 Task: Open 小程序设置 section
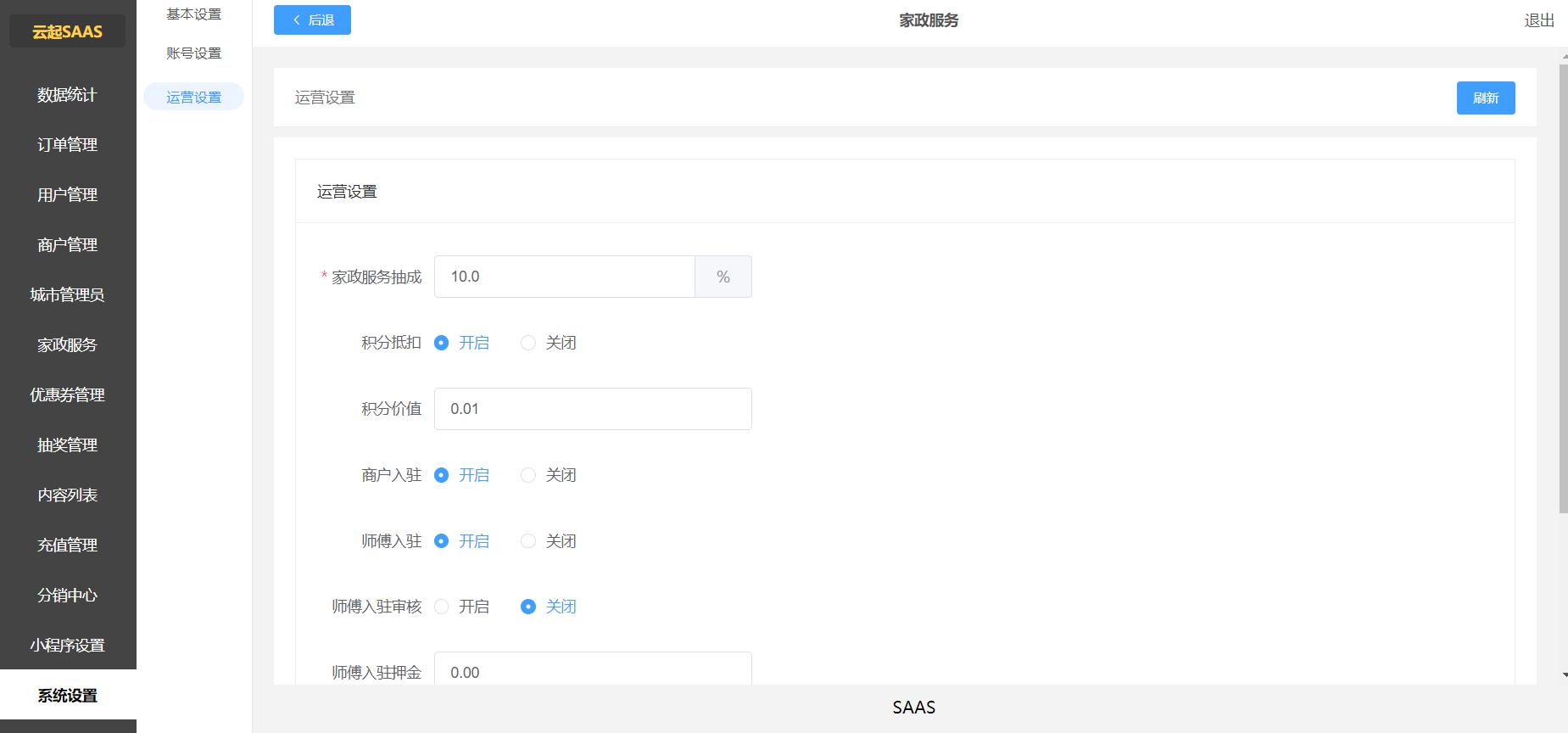68,646
